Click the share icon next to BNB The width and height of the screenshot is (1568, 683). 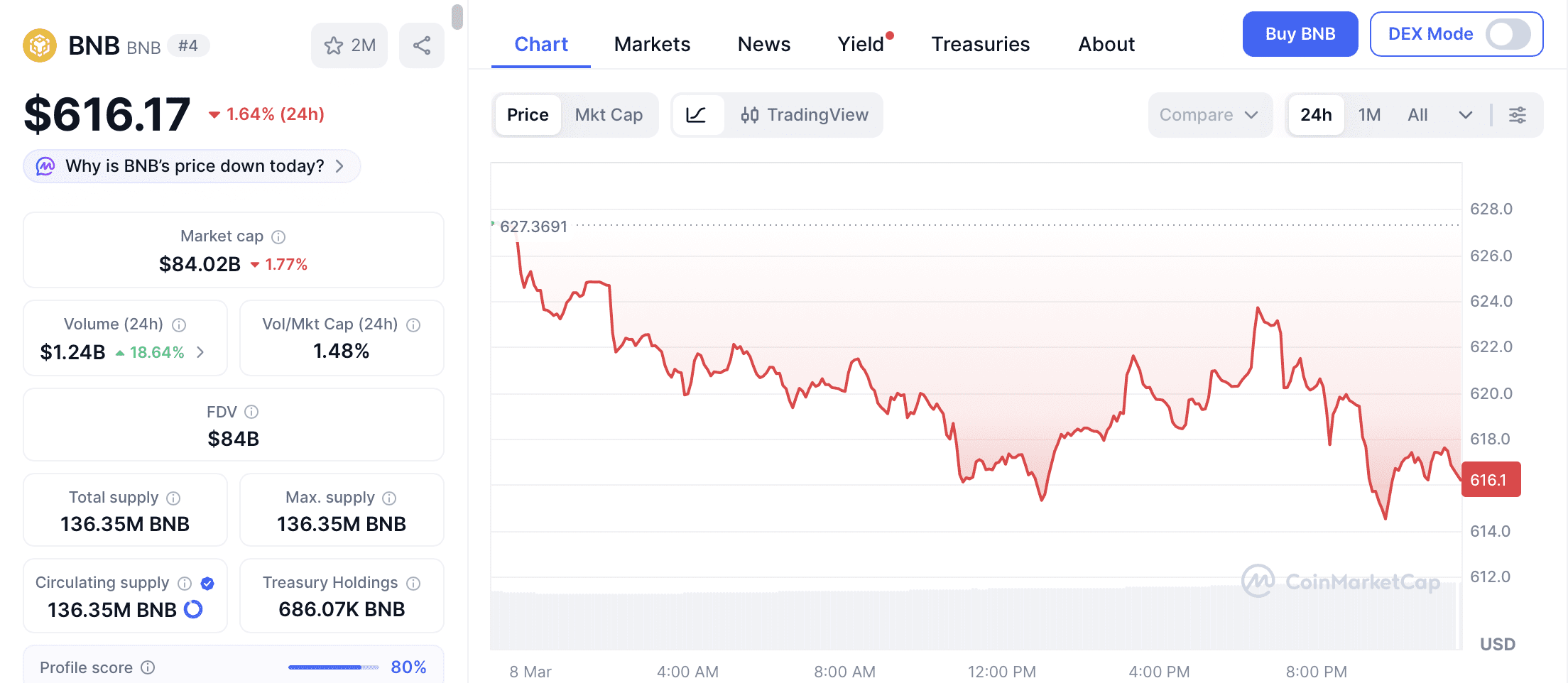[x=422, y=46]
